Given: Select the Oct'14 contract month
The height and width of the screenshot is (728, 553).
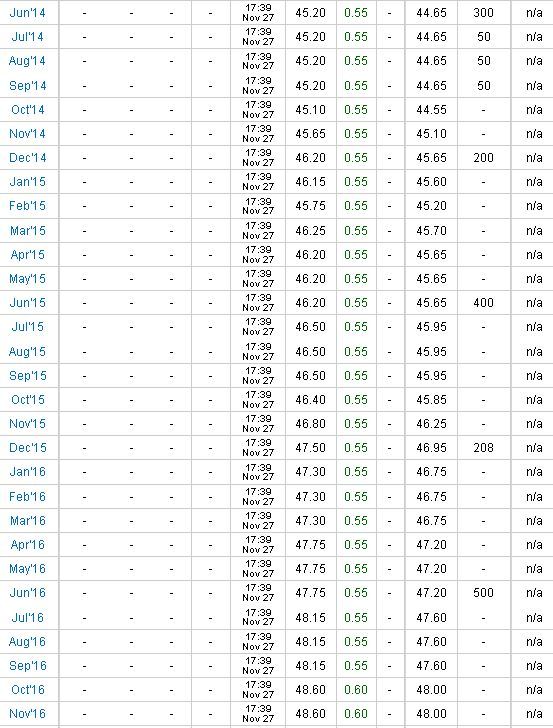Looking at the screenshot, I should tap(28, 110).
